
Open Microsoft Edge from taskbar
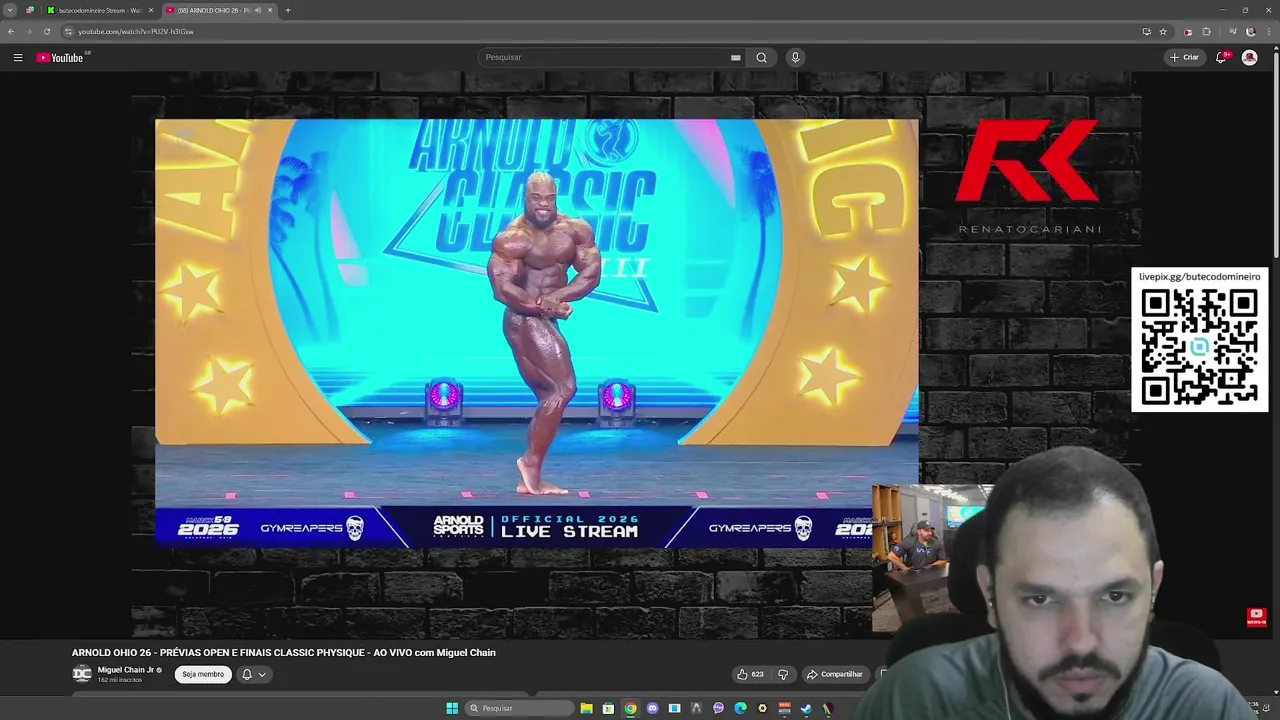click(x=740, y=708)
